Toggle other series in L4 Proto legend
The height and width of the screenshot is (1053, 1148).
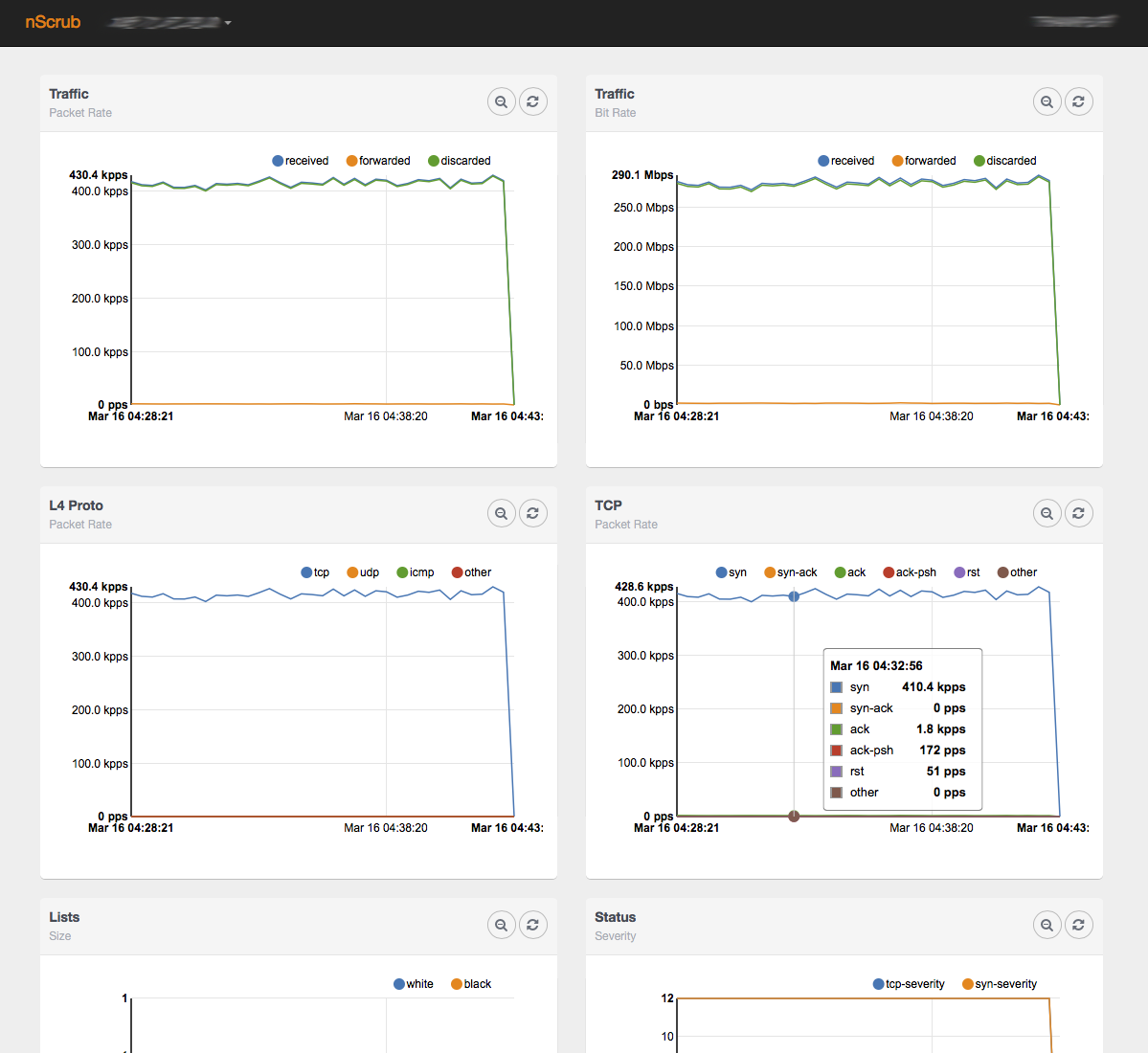pyautogui.click(x=471, y=572)
